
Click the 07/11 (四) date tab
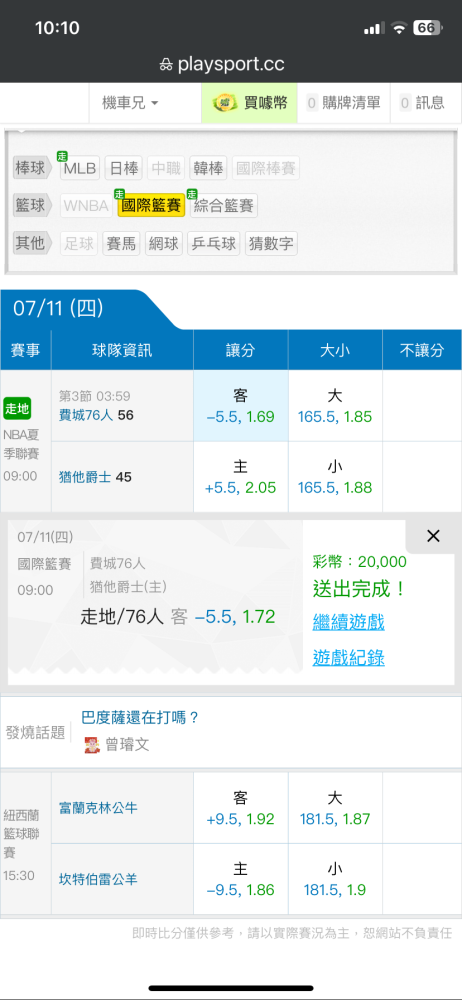[59, 309]
